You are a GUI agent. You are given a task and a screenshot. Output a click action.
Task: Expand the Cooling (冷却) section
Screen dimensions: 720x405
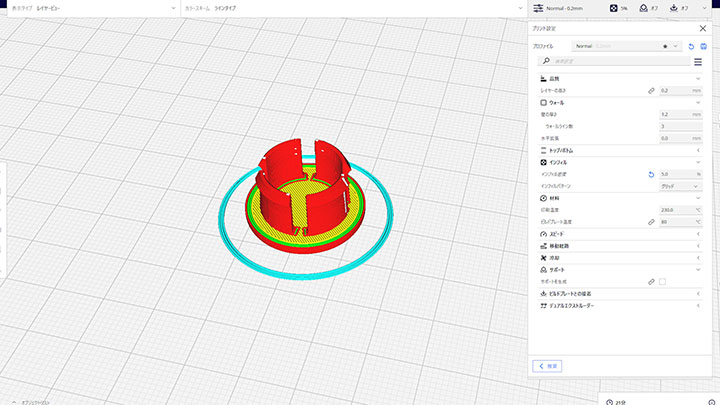tap(619, 258)
